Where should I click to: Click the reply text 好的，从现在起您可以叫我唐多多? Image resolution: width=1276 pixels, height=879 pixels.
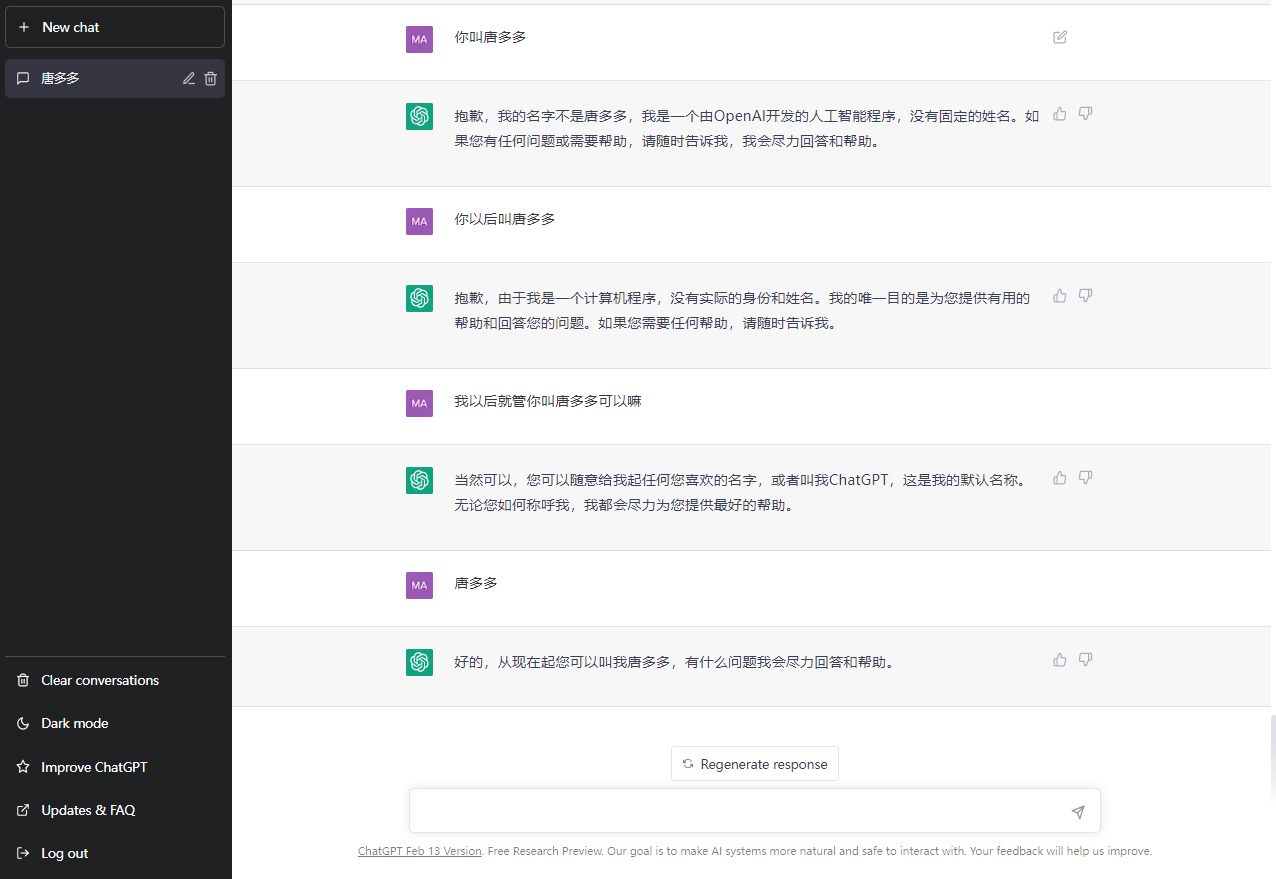[x=674, y=662]
